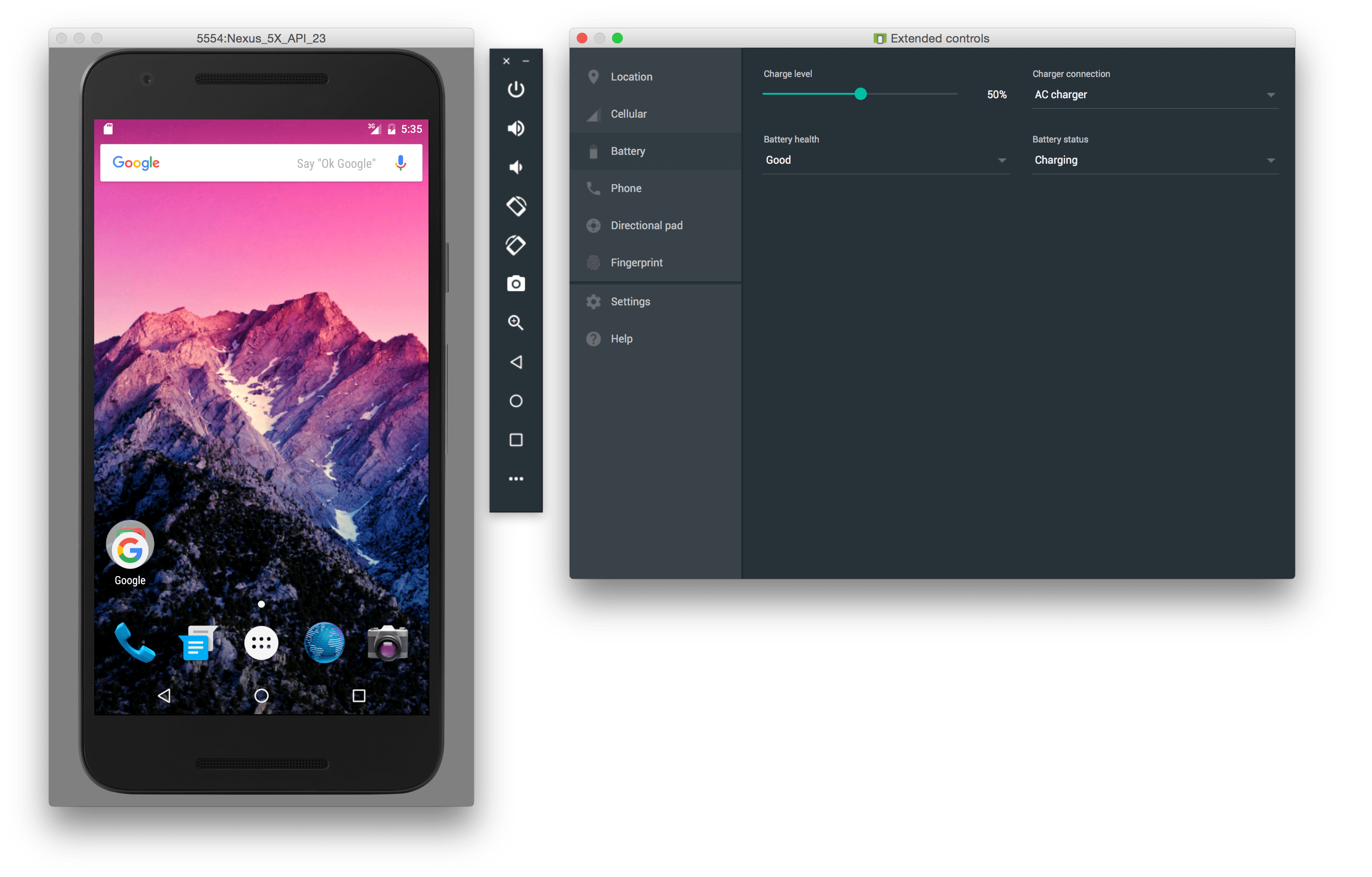Click the Charge level slider handle
The image size is (1372, 877).
[860, 94]
